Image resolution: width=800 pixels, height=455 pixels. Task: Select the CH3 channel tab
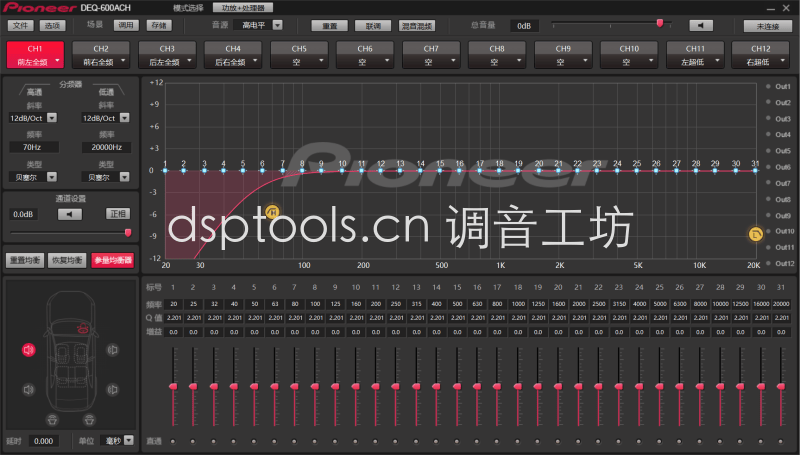(167, 55)
